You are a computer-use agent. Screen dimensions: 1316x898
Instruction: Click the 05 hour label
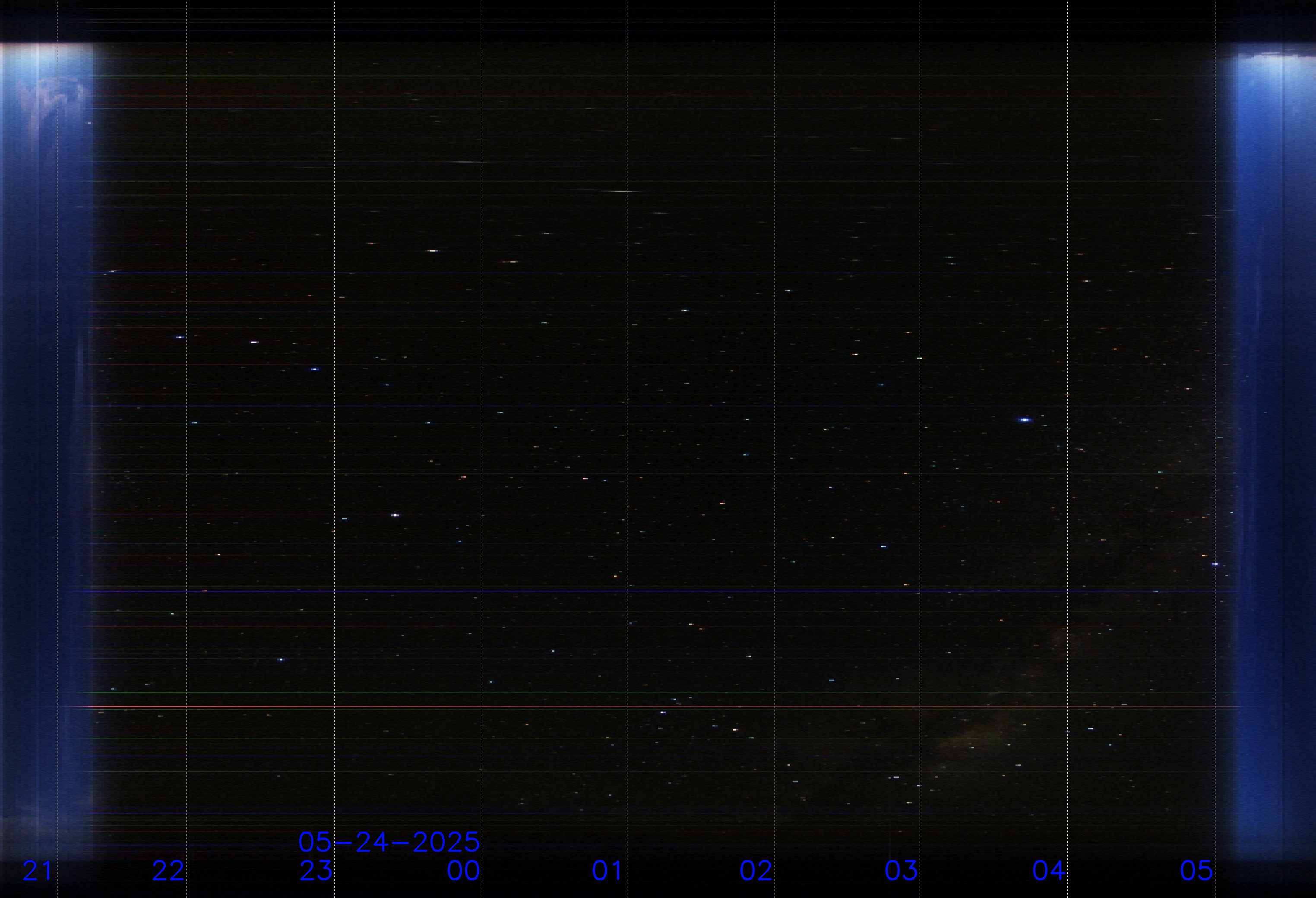click(x=1196, y=871)
